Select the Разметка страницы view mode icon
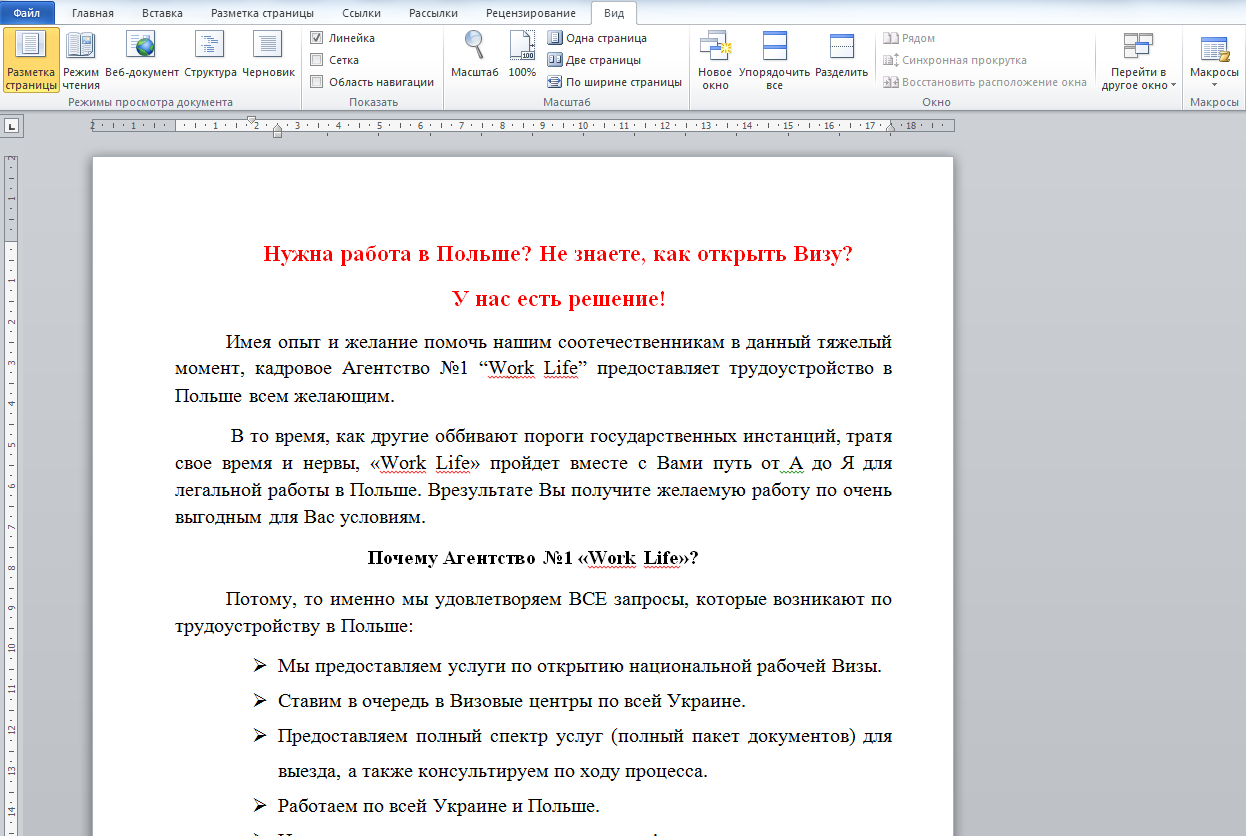 (31, 60)
